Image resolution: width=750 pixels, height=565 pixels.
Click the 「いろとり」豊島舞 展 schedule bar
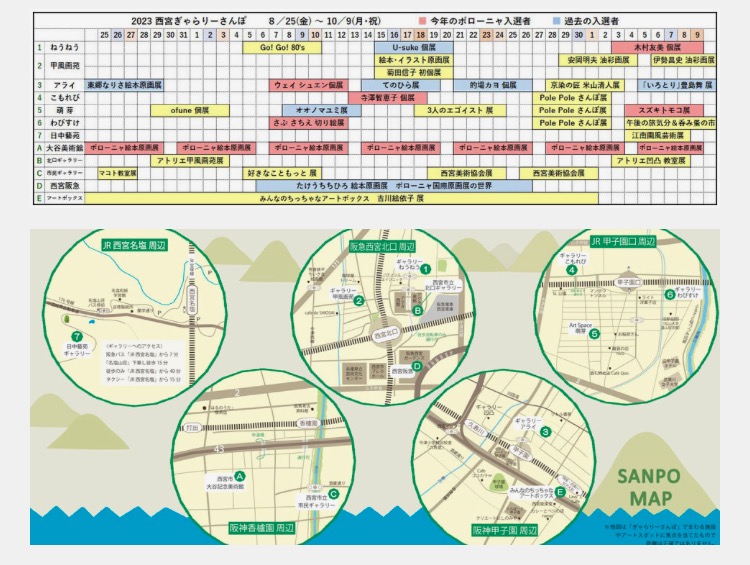(x=677, y=85)
